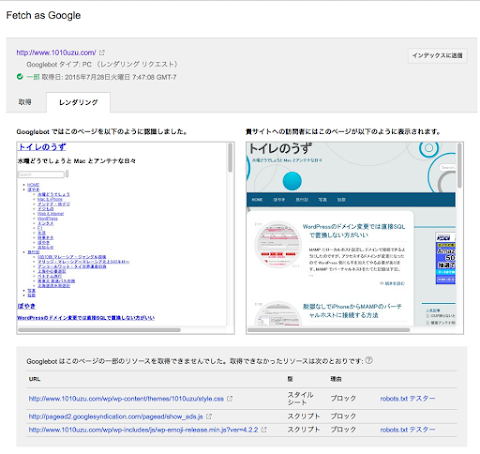Click external link icon beside 1010uzu.com URL
Viewport: 480px width, 454px height.
(102, 52)
